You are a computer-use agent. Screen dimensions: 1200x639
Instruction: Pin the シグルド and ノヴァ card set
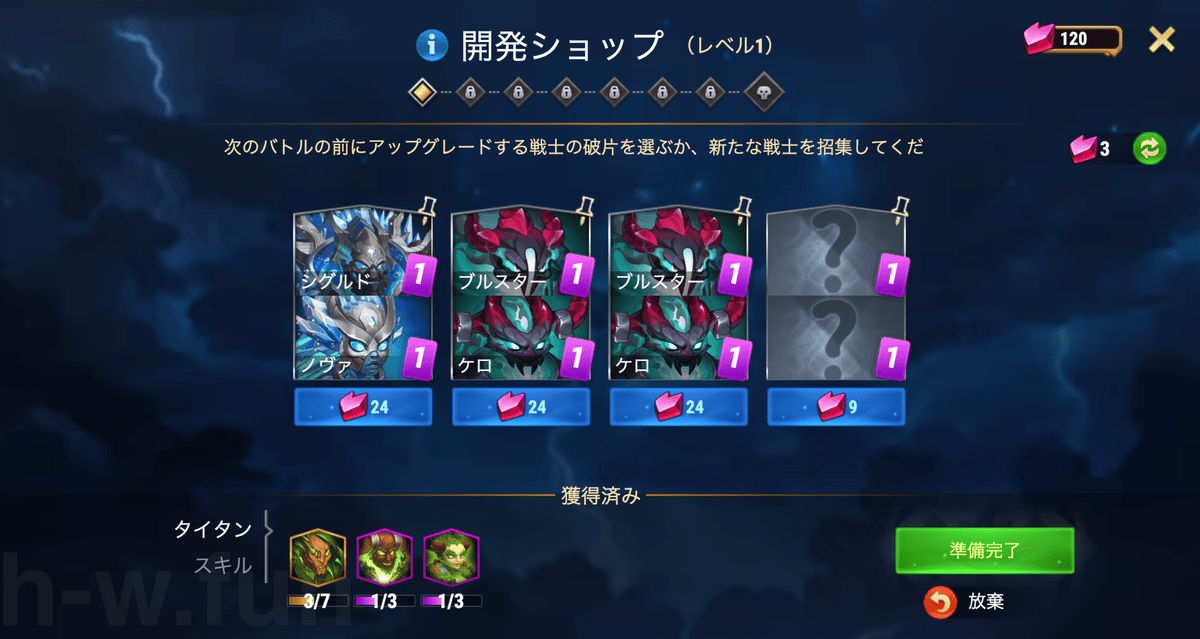427,208
